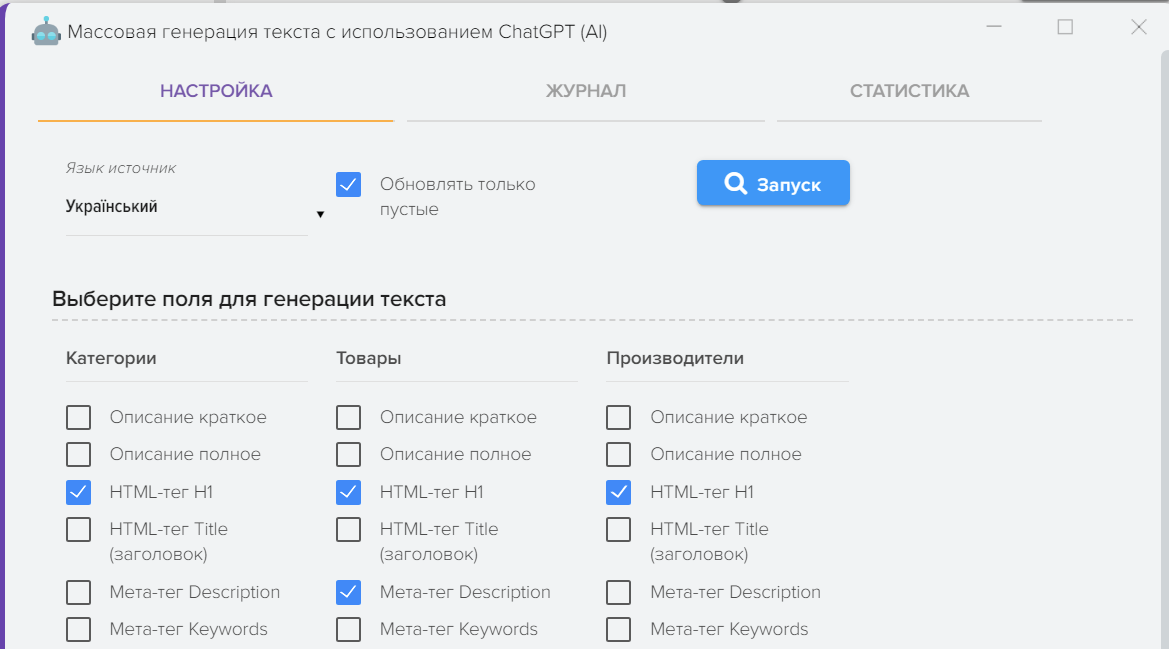
Task: Minimize the ChatGPT text generation window
Action: [993, 28]
